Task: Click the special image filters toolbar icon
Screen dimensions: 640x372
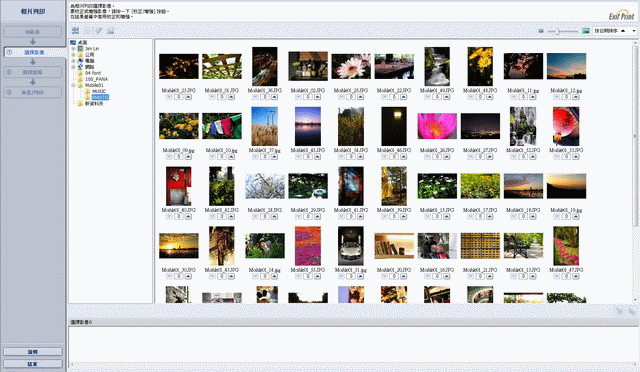Action: tap(110, 31)
